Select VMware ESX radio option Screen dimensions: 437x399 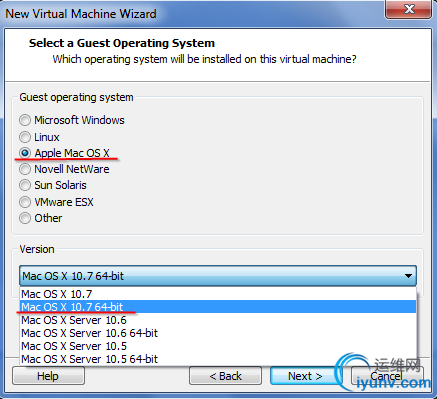pyautogui.click(x=25, y=202)
